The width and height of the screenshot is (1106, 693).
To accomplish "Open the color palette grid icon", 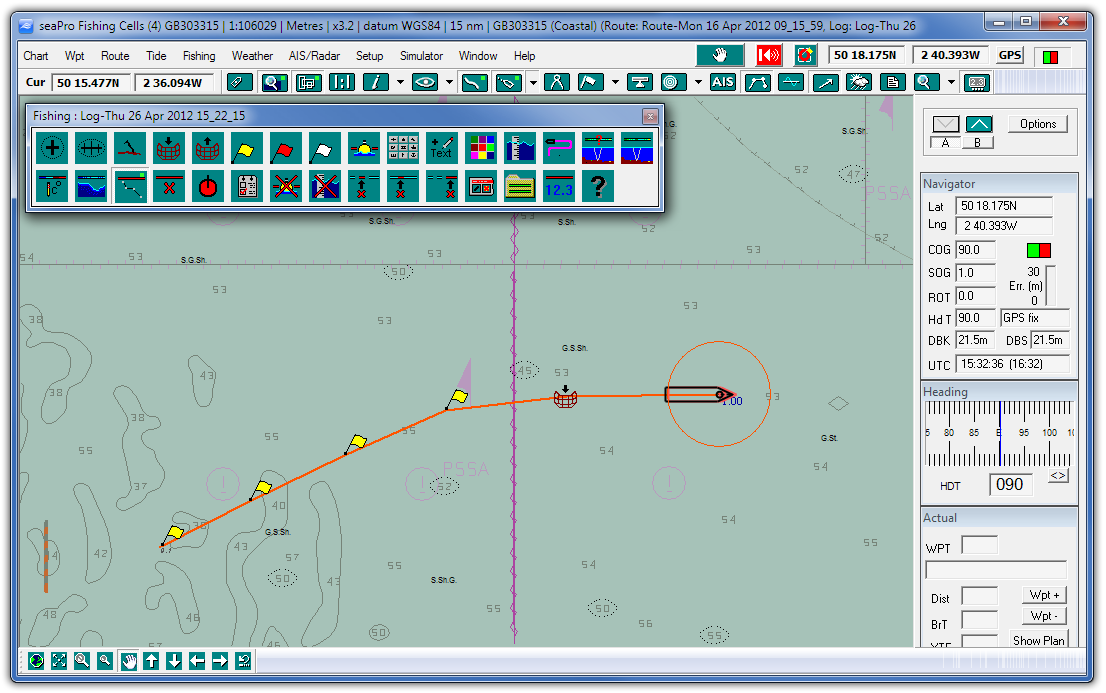I will tap(481, 148).
